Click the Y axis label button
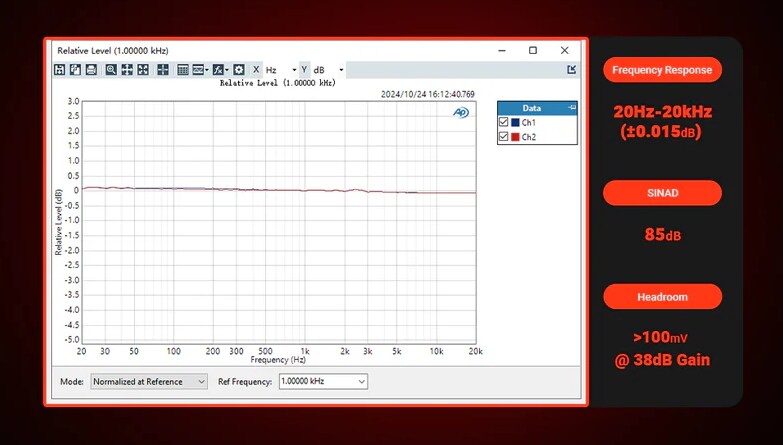The image size is (783, 445). pyautogui.click(x=304, y=70)
